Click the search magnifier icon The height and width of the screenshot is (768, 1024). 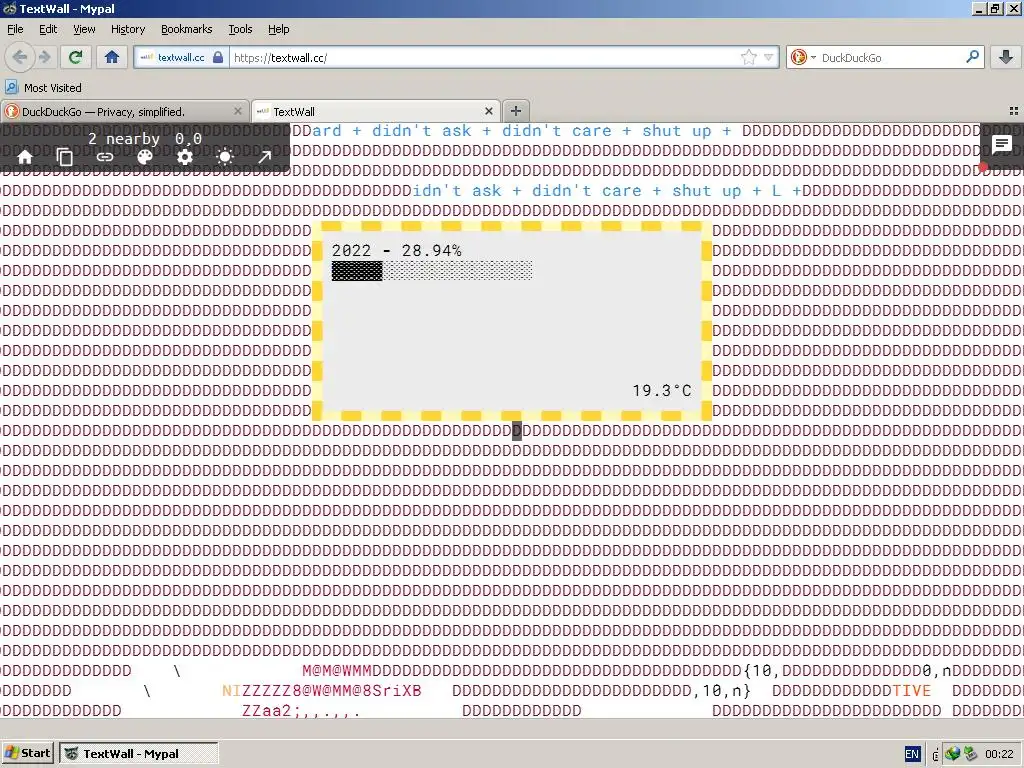click(x=972, y=57)
